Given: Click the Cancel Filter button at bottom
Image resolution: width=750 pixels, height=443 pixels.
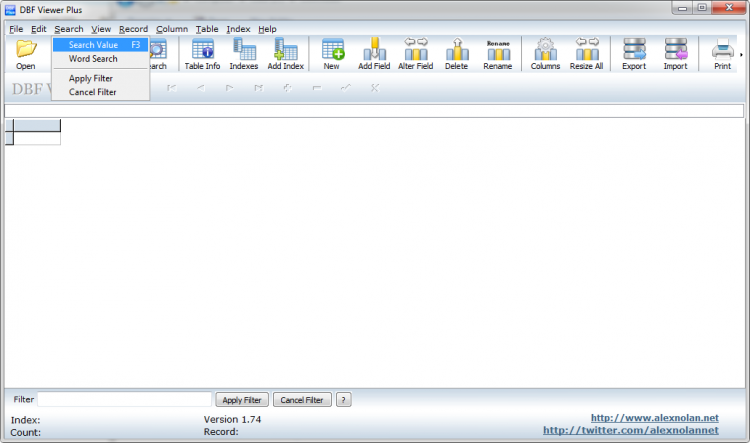Looking at the screenshot, I should pos(302,399).
